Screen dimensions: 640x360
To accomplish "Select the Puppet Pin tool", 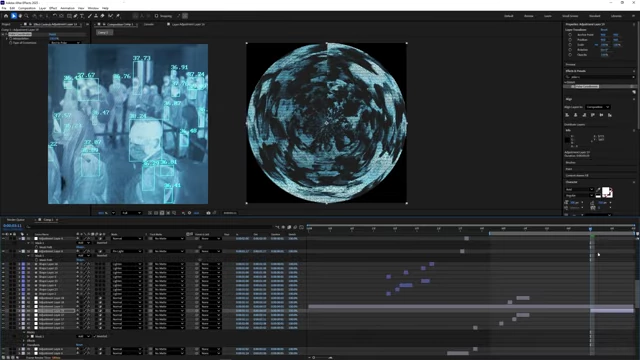I will (x=118, y=16).
